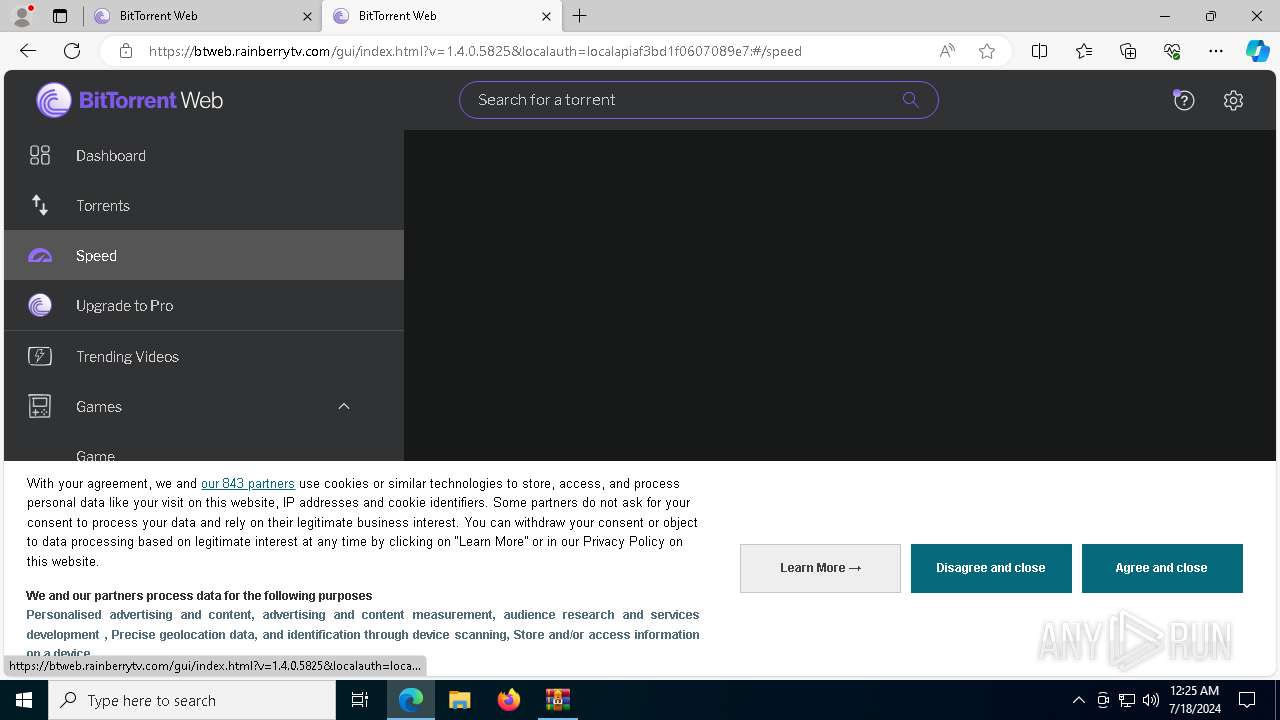Collapse the Games section chevron
1280x720 pixels.
344,406
